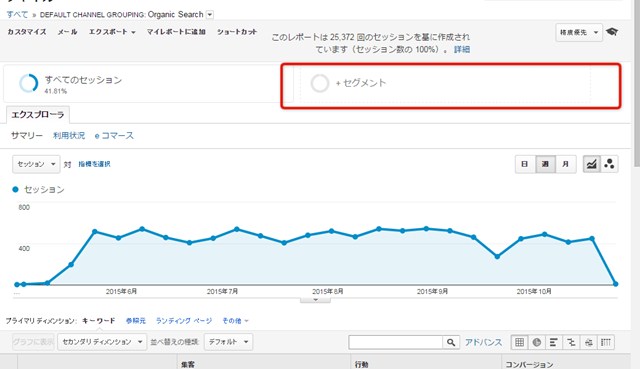The image size is (640, 369).
Task: Switch to motion chart bubbles icon
Action: point(609,164)
